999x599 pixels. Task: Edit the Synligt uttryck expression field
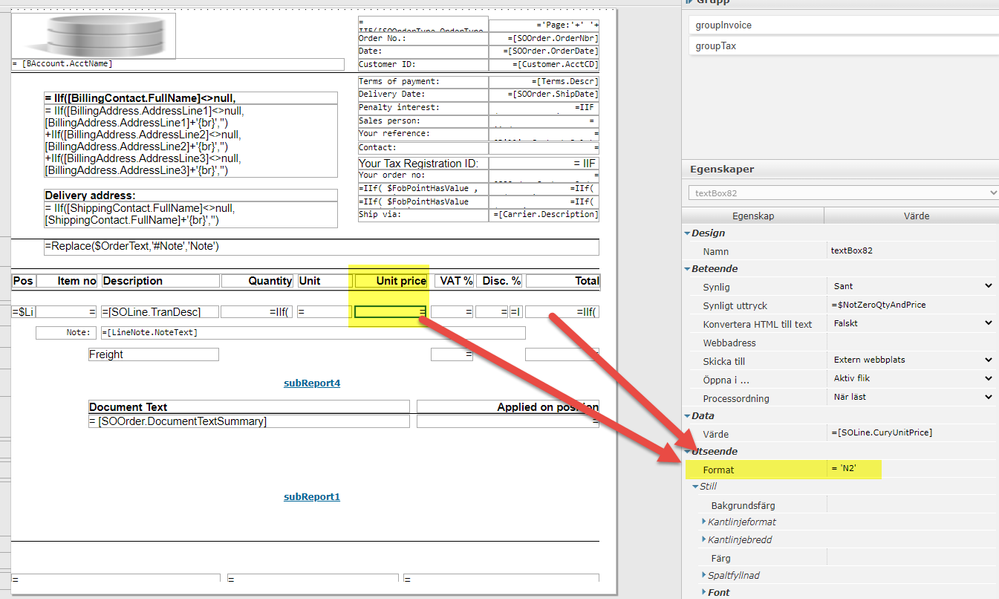912,305
